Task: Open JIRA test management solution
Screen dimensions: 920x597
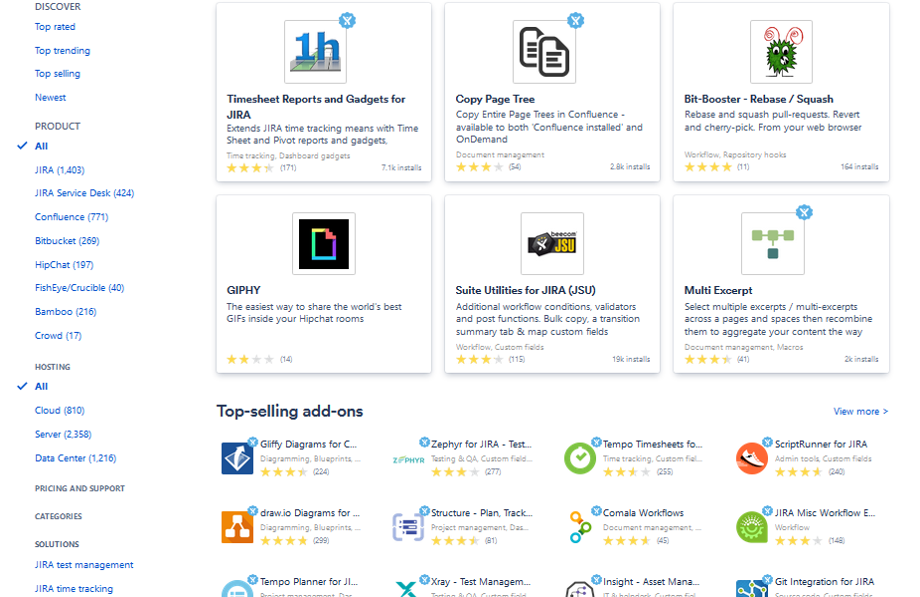Action: pyautogui.click(x=84, y=565)
